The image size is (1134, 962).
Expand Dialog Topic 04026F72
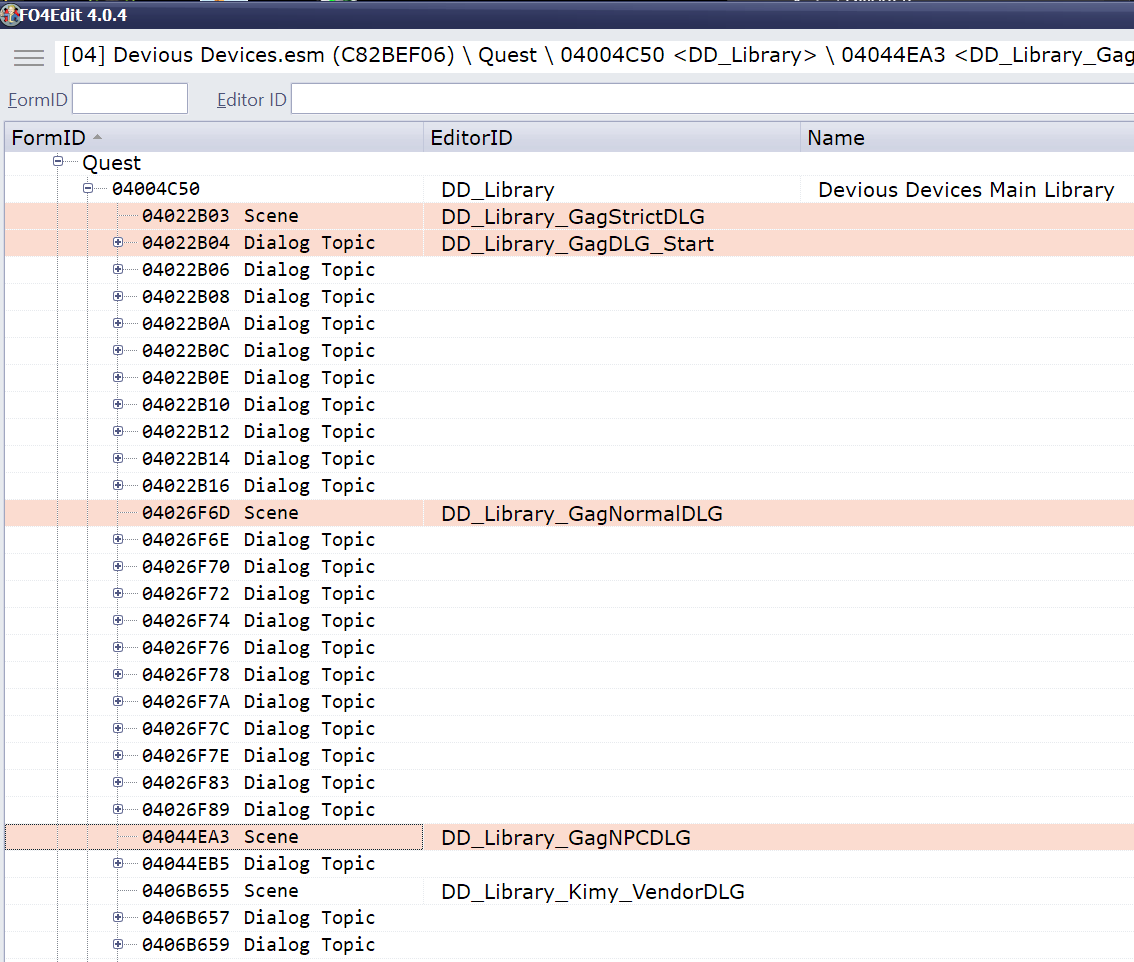118,593
